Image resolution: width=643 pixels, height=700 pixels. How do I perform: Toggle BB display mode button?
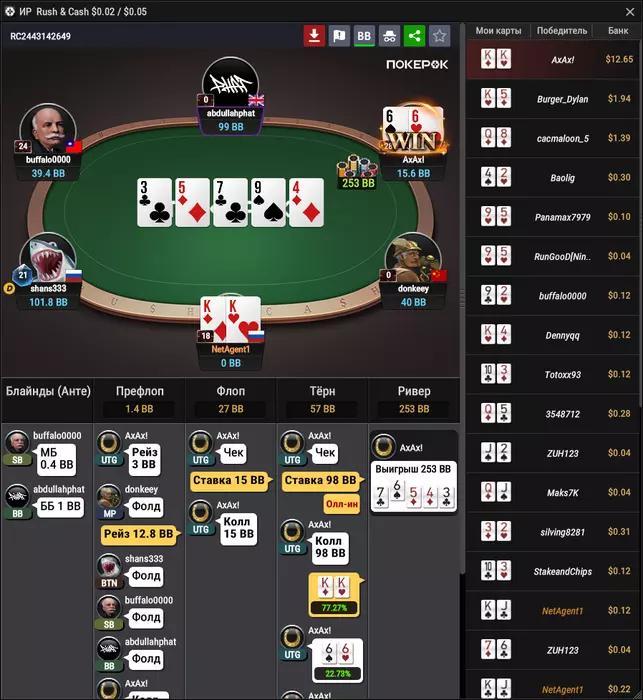tap(364, 36)
